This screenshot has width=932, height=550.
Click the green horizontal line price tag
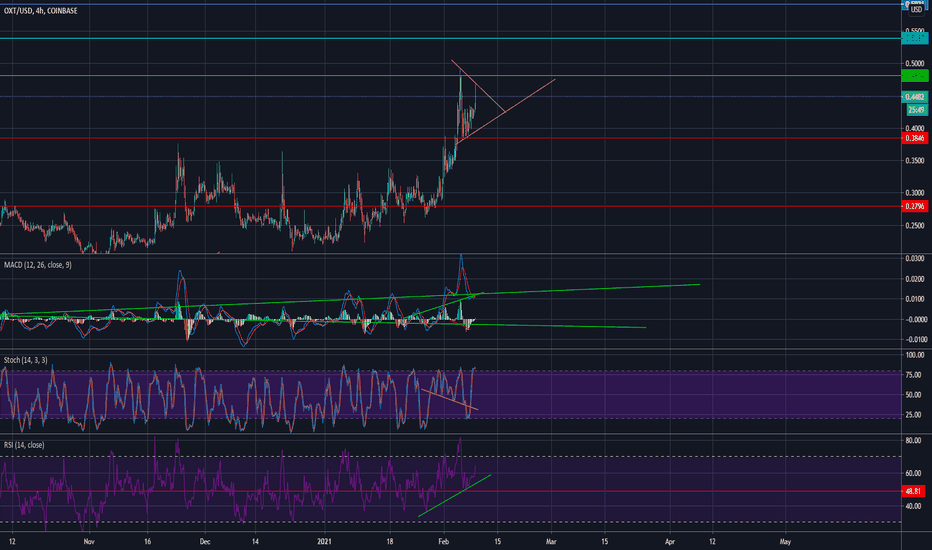[x=914, y=76]
